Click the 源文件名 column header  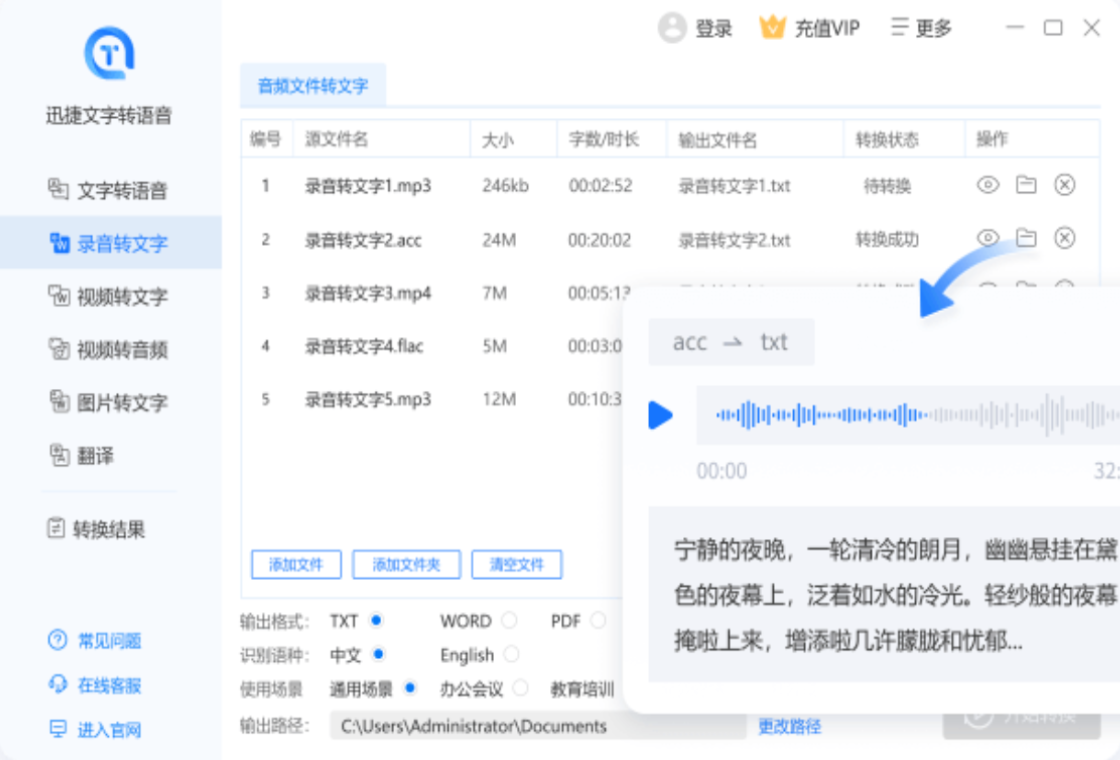[x=336, y=139]
